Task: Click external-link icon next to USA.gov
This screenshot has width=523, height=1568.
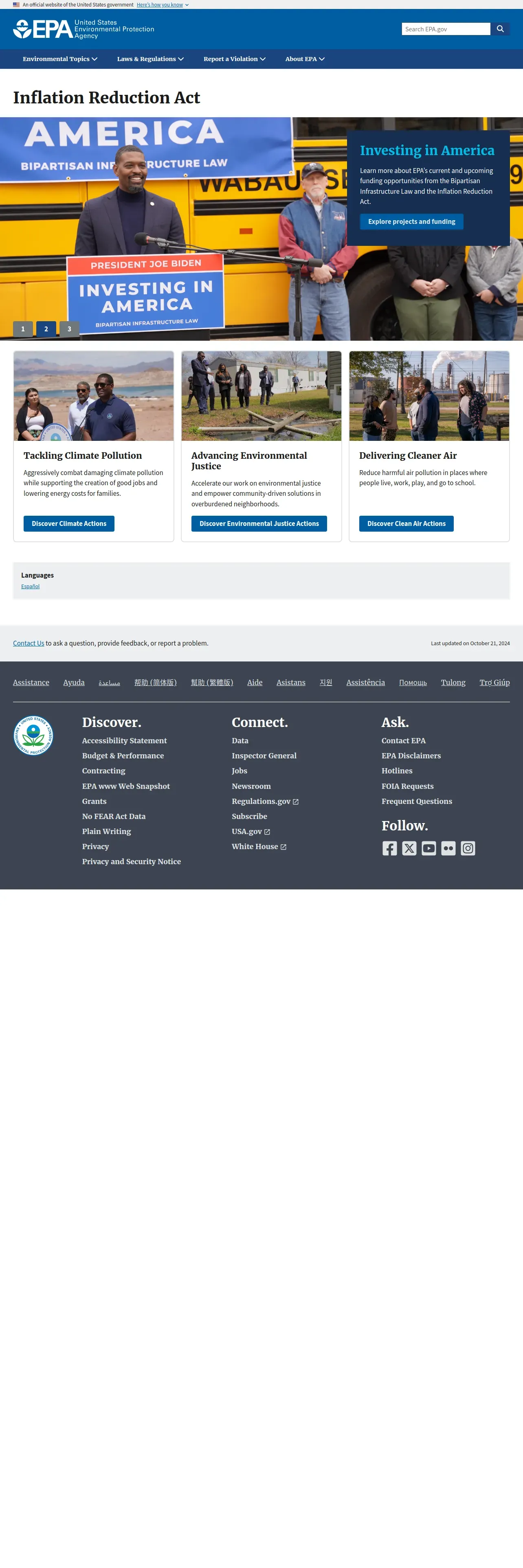Action: click(267, 832)
